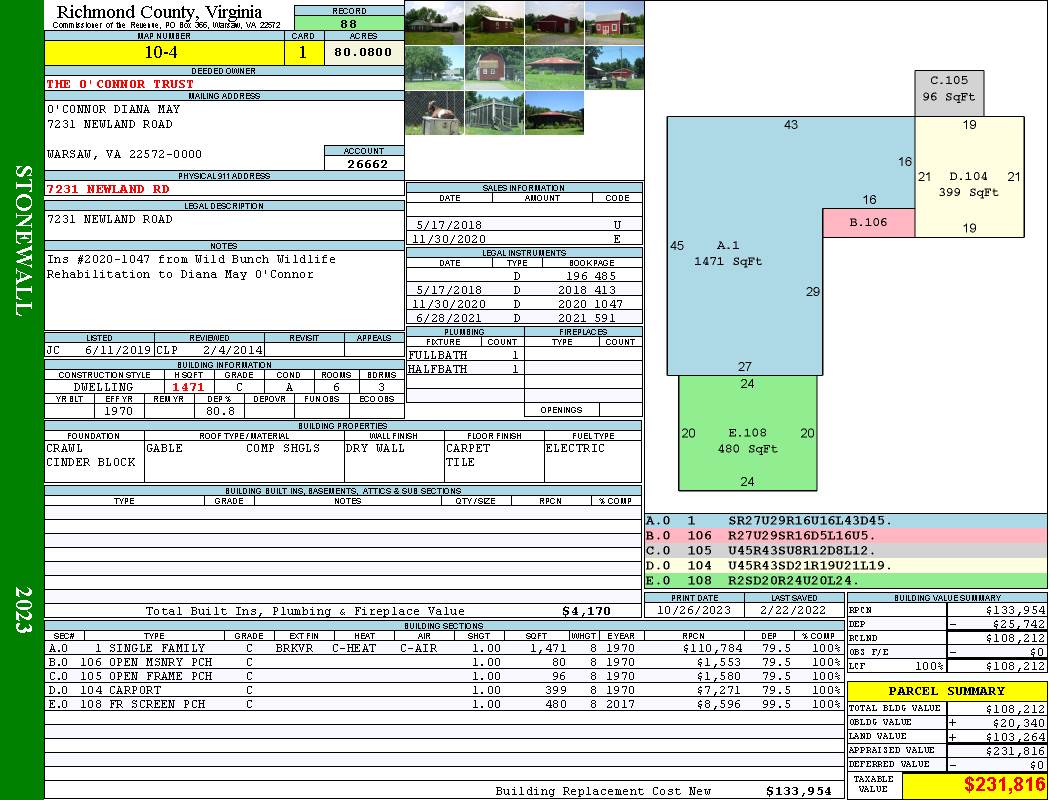Select legal instrument dated 6/28/2021
1050x800 pixels.
click(x=524, y=318)
